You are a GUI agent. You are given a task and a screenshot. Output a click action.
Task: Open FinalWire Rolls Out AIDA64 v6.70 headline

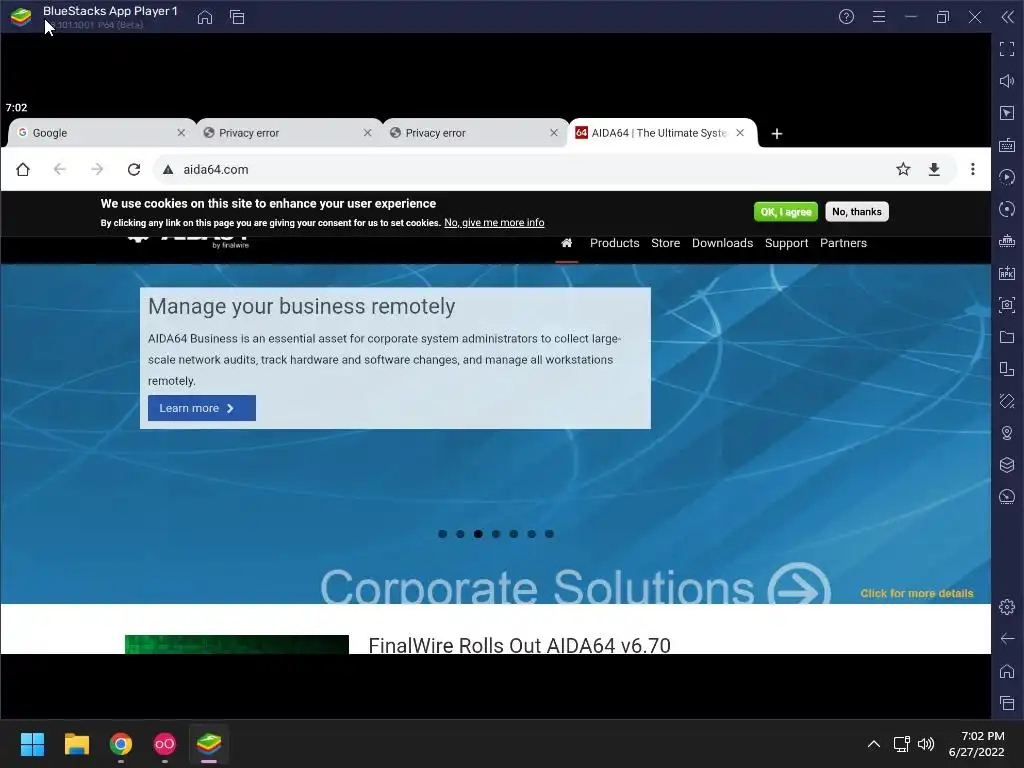(x=519, y=645)
